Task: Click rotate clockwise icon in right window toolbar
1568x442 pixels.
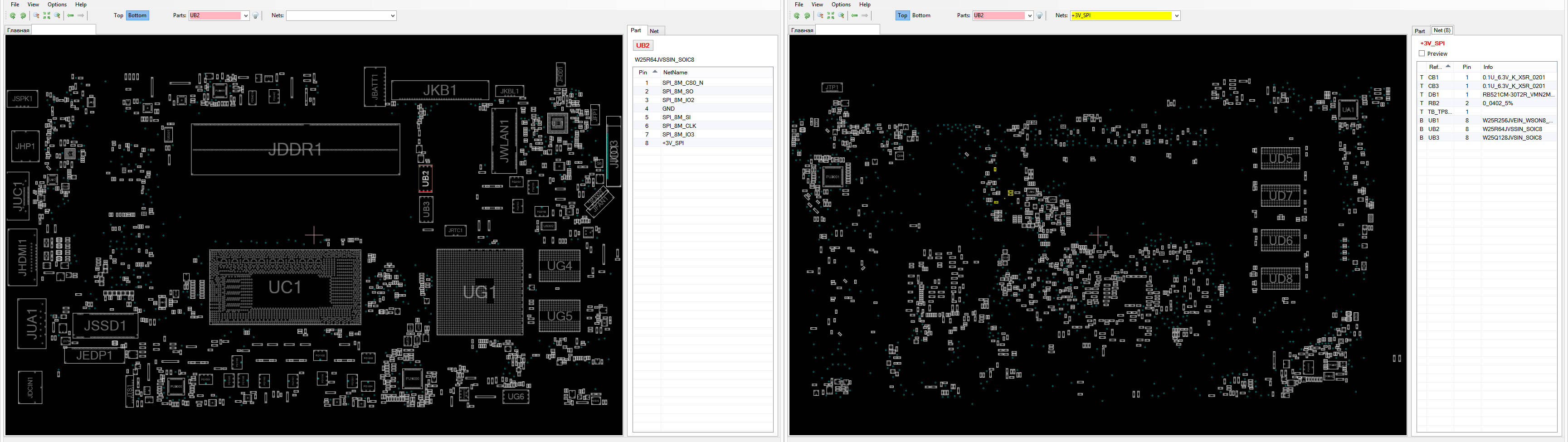Action: coord(807,16)
